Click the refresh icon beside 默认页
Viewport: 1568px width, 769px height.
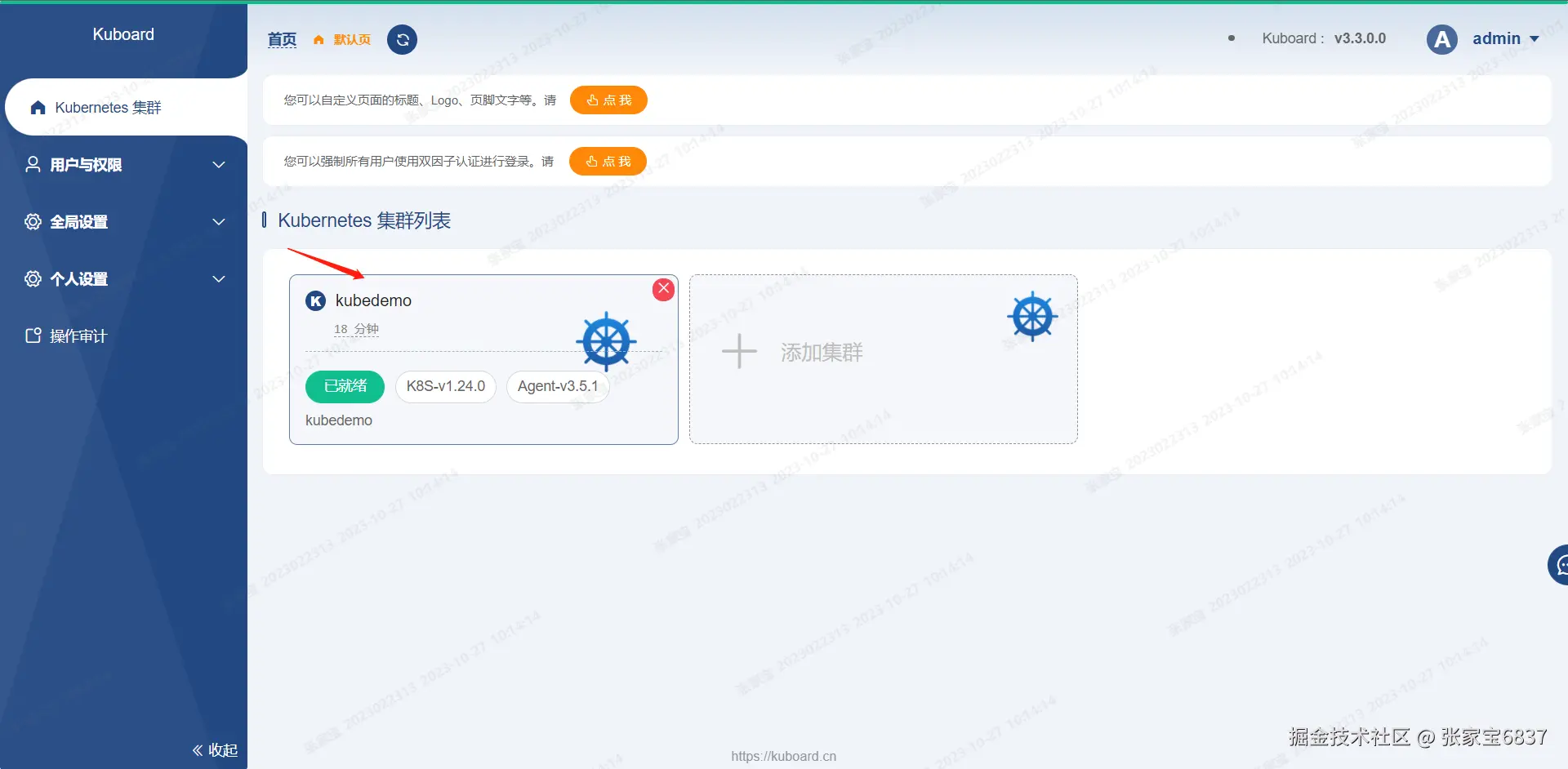[402, 39]
